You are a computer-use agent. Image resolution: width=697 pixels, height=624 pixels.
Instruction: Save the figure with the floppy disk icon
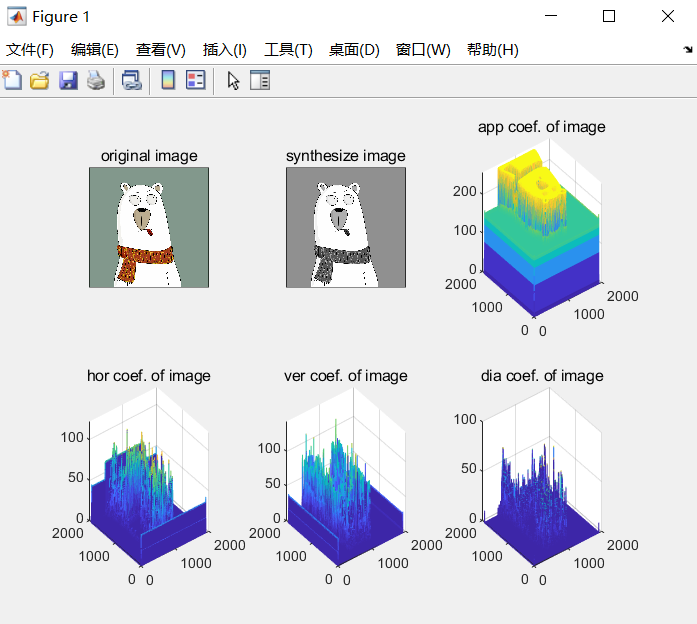tap(68, 80)
